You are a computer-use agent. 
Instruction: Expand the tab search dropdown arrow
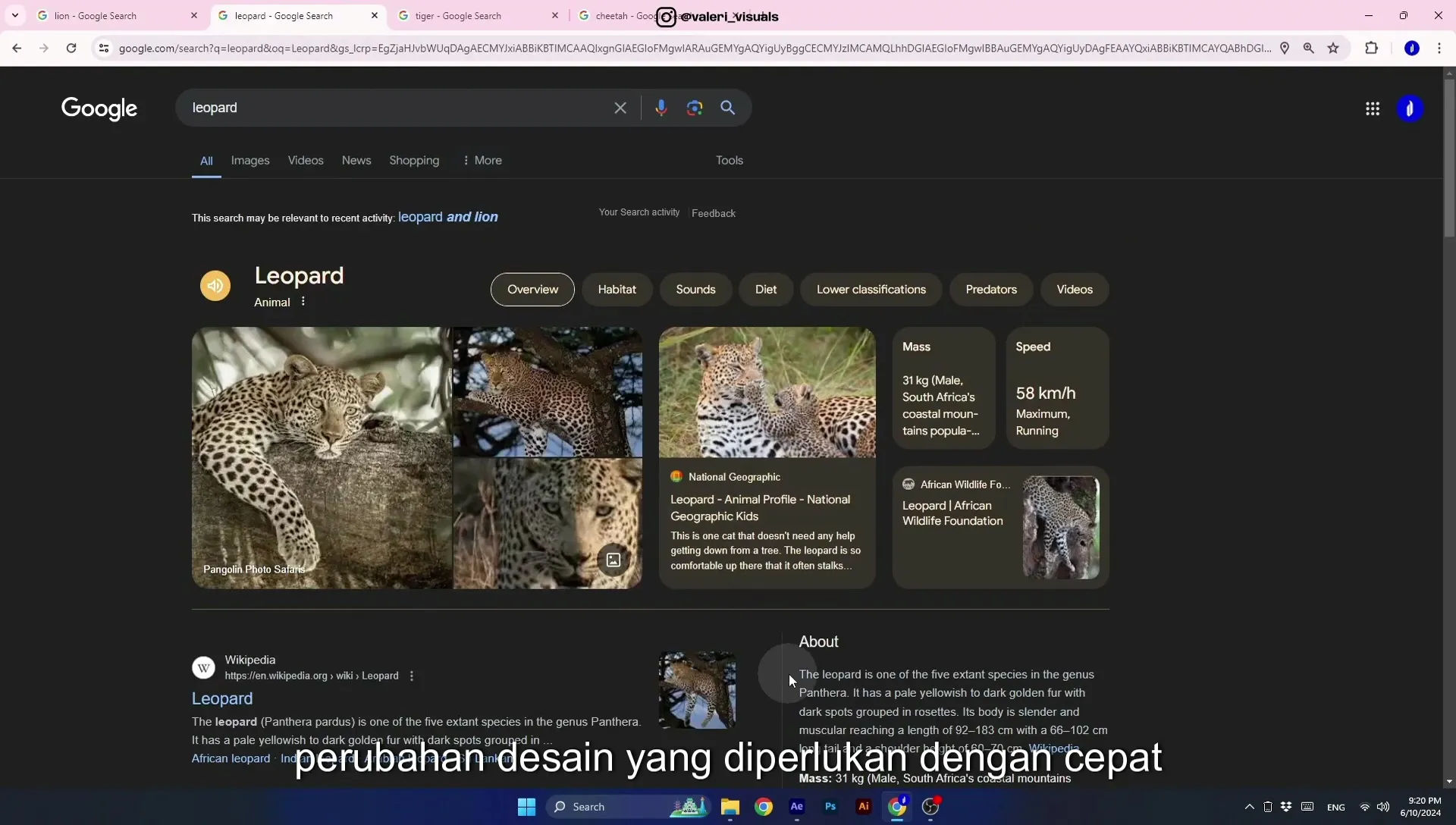(x=15, y=15)
